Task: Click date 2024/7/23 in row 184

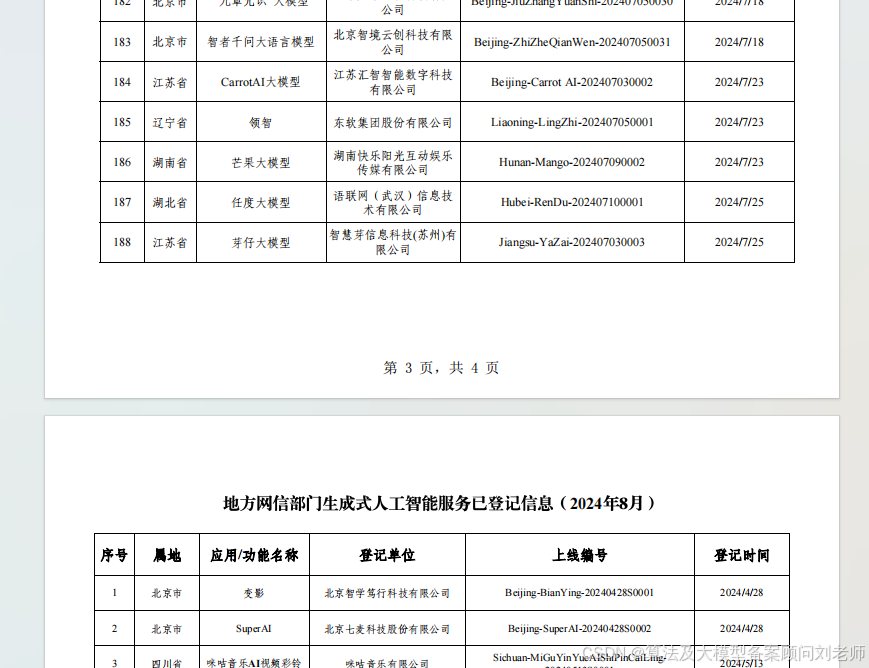Action: tap(739, 82)
